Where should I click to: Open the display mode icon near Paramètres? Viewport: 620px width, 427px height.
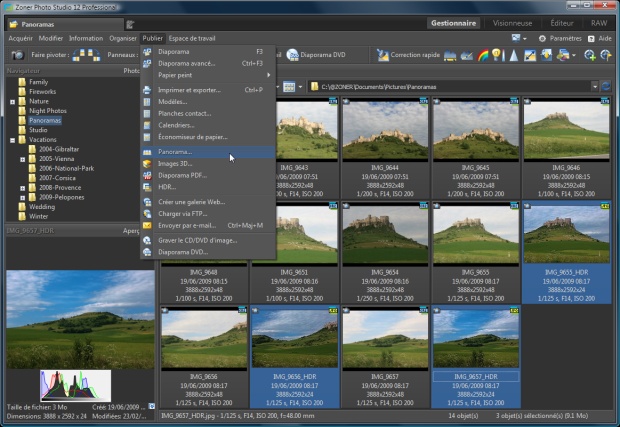click(x=516, y=38)
